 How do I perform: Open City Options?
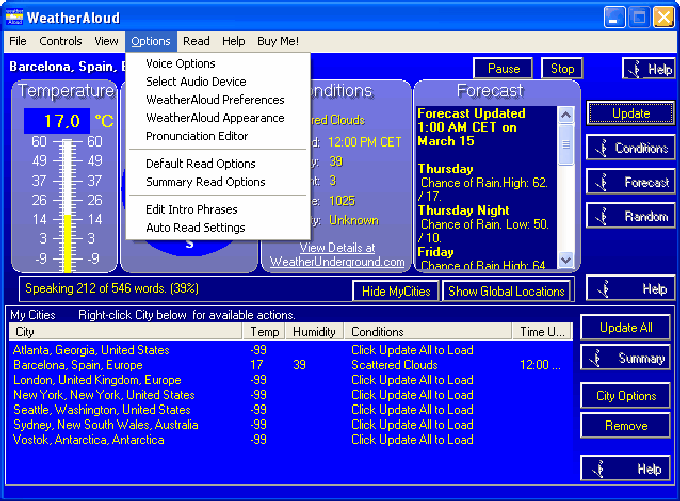point(626,396)
